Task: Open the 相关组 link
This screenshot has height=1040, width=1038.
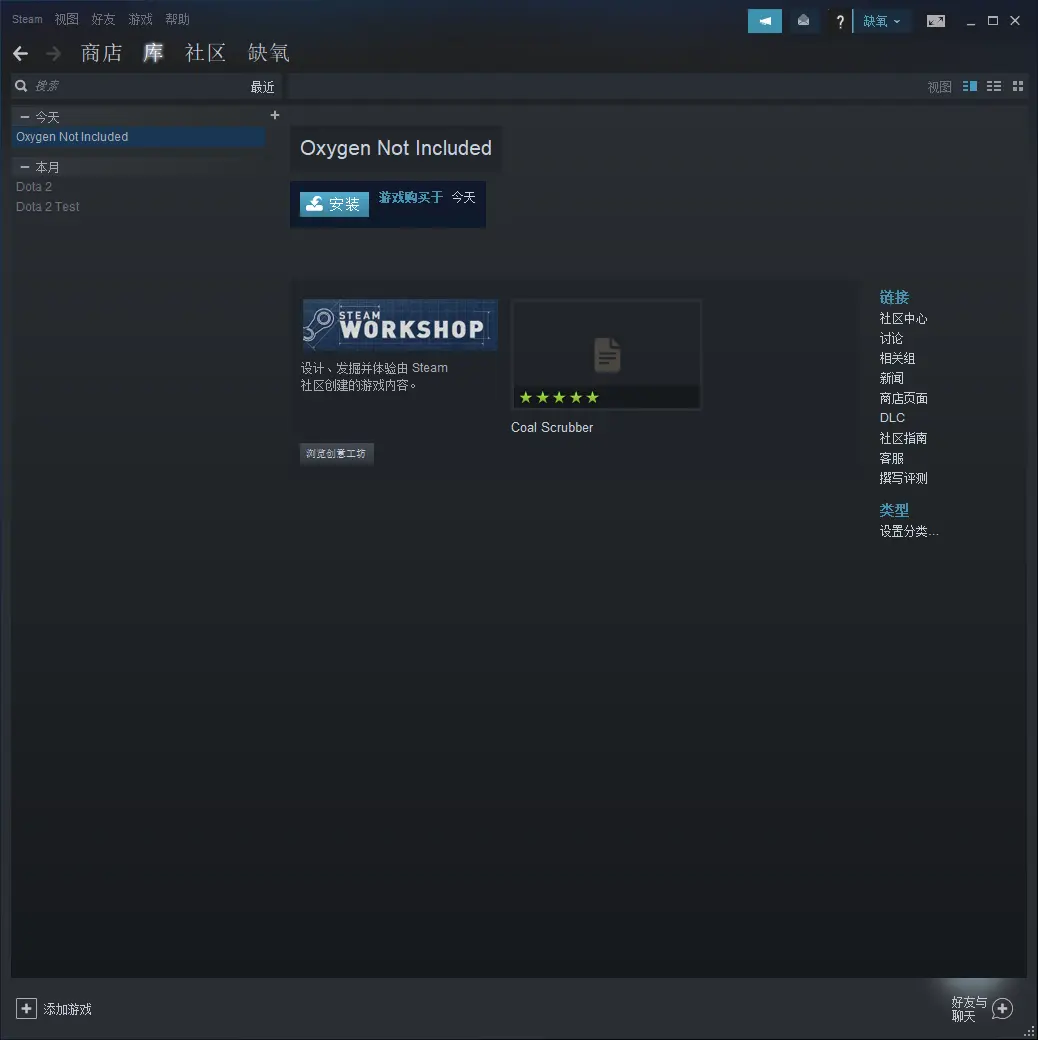Action: pos(897,358)
